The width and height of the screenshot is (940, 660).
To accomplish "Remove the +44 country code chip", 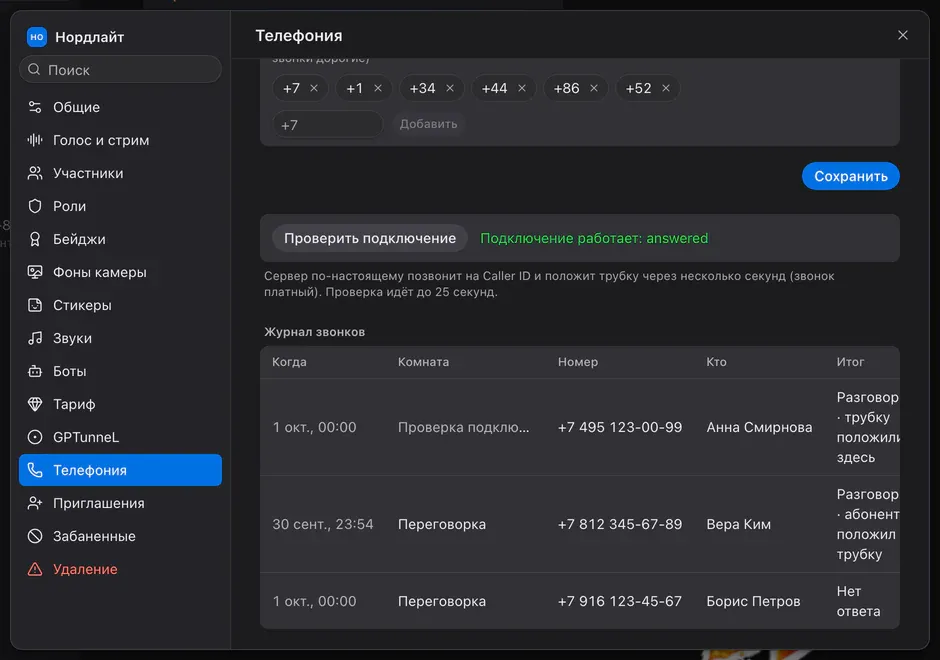I will [x=522, y=88].
